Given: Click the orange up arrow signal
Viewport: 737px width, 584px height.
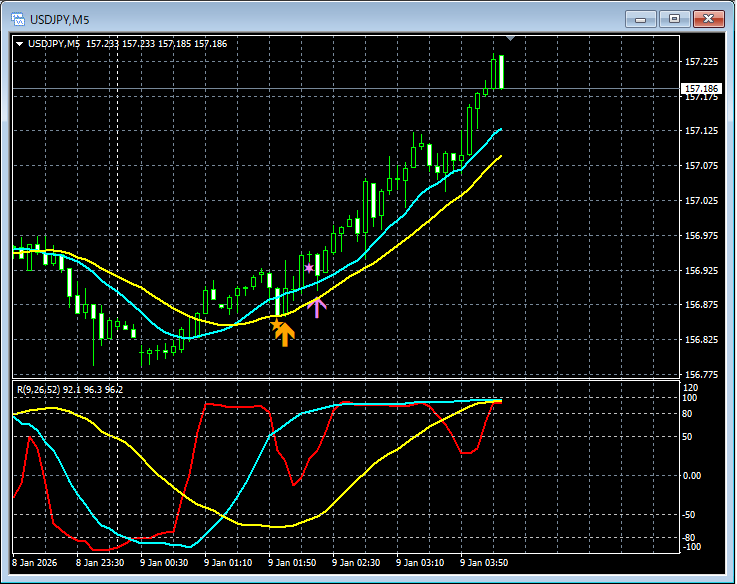Looking at the screenshot, I should pyautogui.click(x=285, y=334).
